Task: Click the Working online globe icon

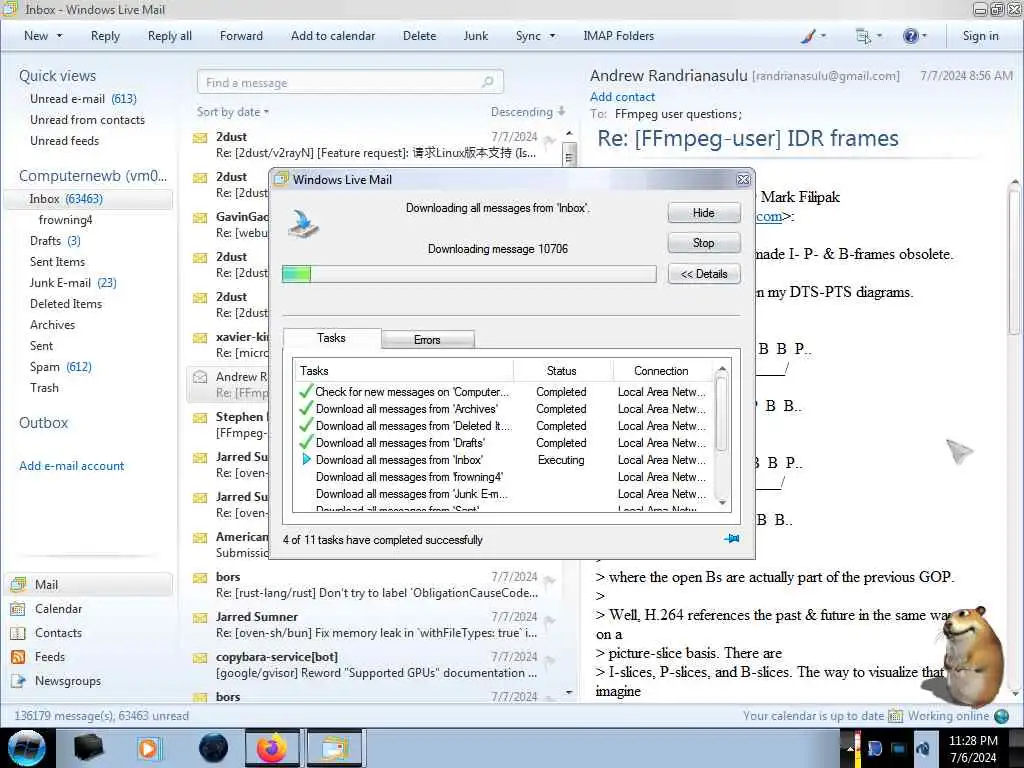Action: click(1002, 716)
